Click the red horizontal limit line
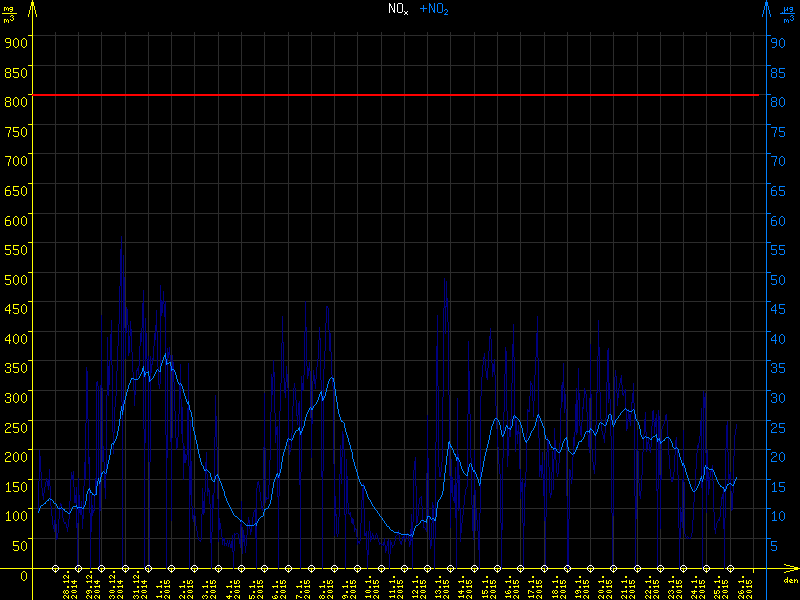 click(x=400, y=95)
